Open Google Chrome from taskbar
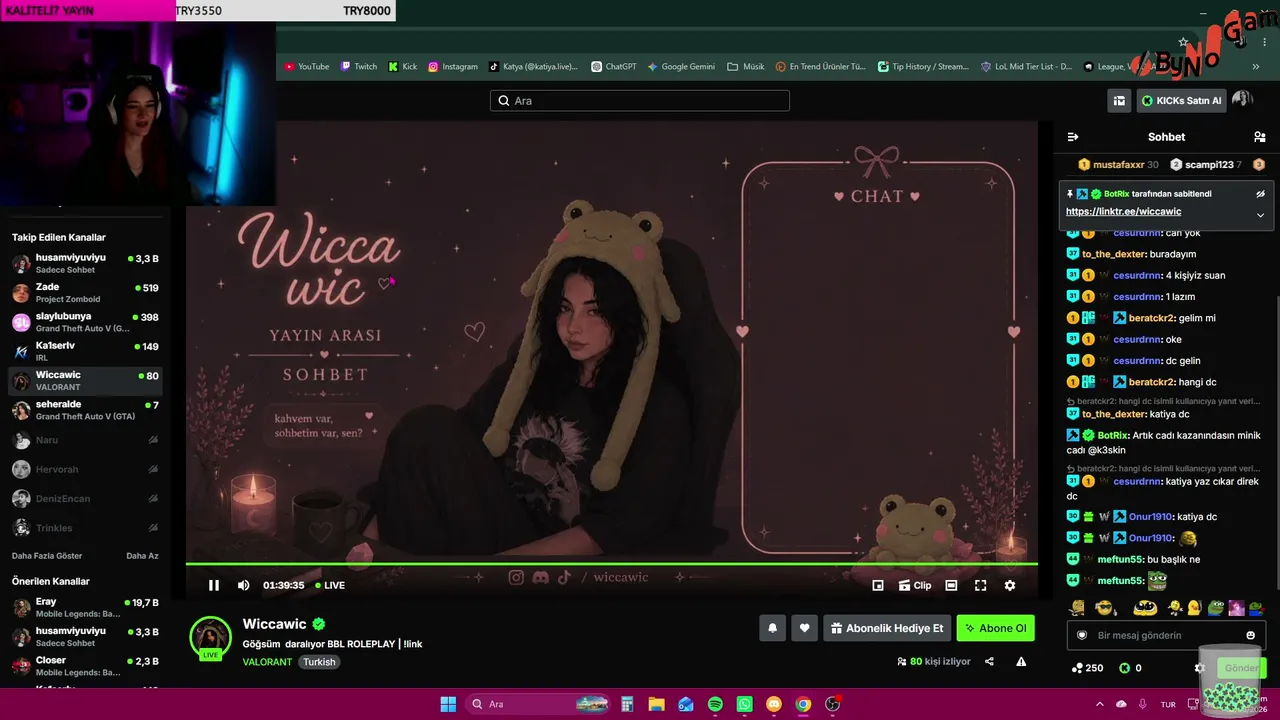The width and height of the screenshot is (1280, 720). tap(803, 704)
